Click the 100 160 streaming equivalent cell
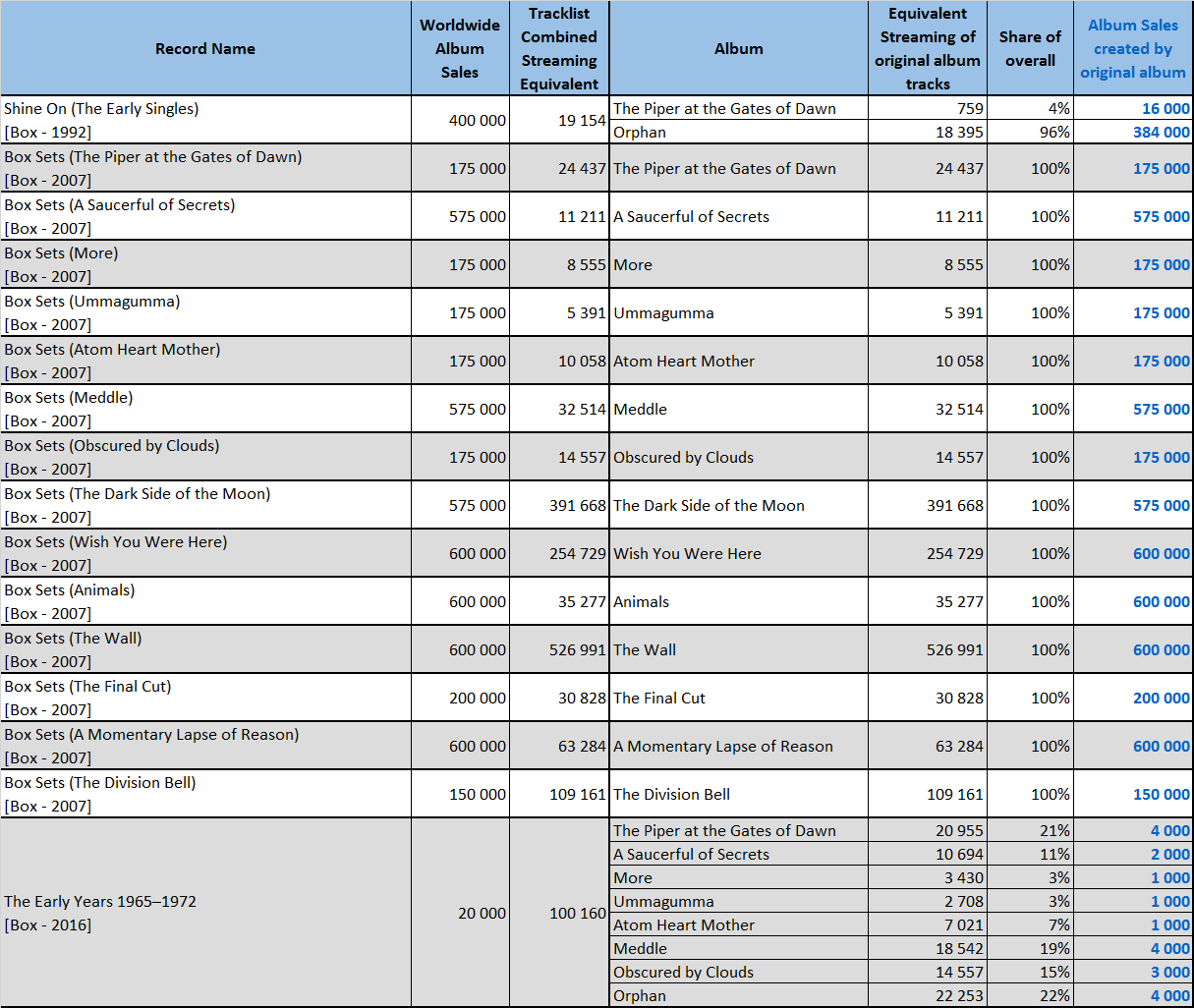The height and width of the screenshot is (1008, 1194). (559, 913)
